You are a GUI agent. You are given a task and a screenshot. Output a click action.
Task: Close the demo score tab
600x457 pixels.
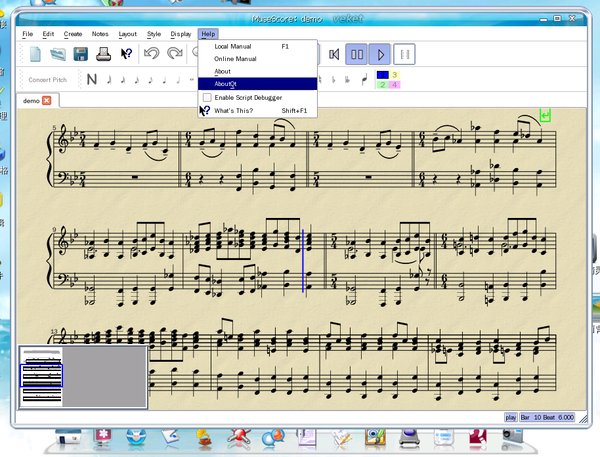(x=47, y=100)
